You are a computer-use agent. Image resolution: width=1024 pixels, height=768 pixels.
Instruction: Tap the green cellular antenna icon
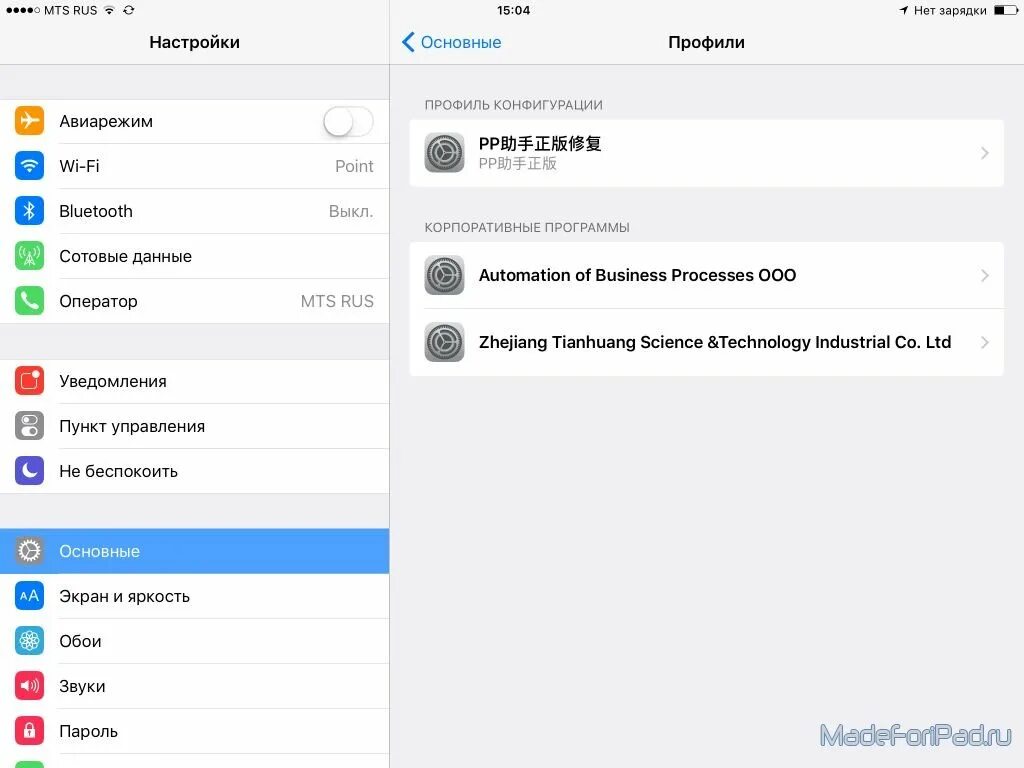[29, 256]
